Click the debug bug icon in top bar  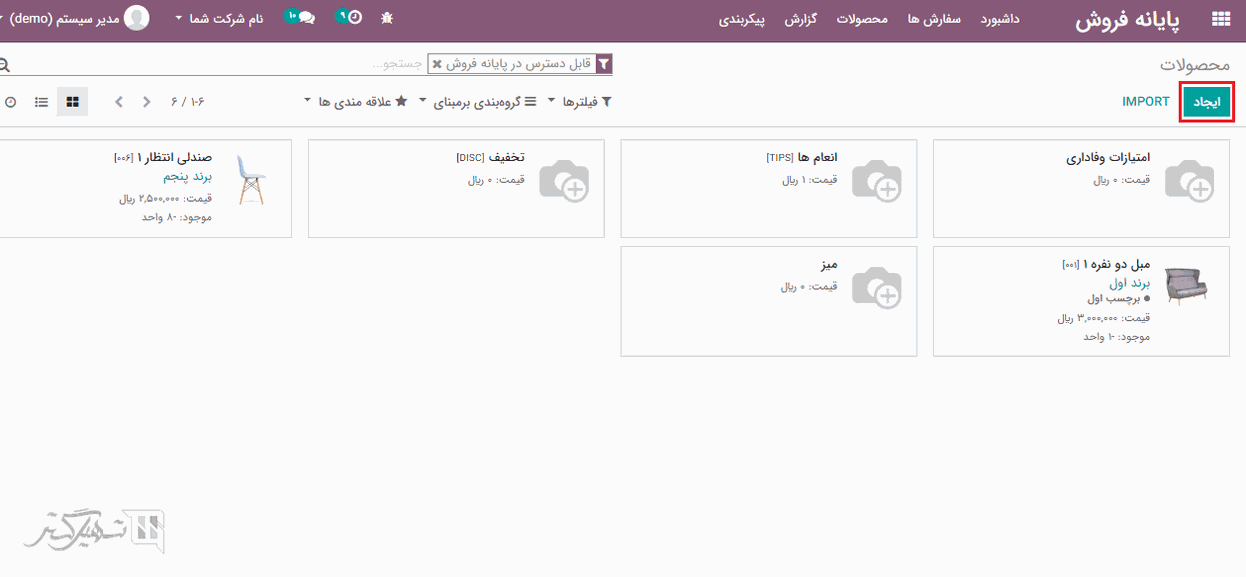[386, 17]
